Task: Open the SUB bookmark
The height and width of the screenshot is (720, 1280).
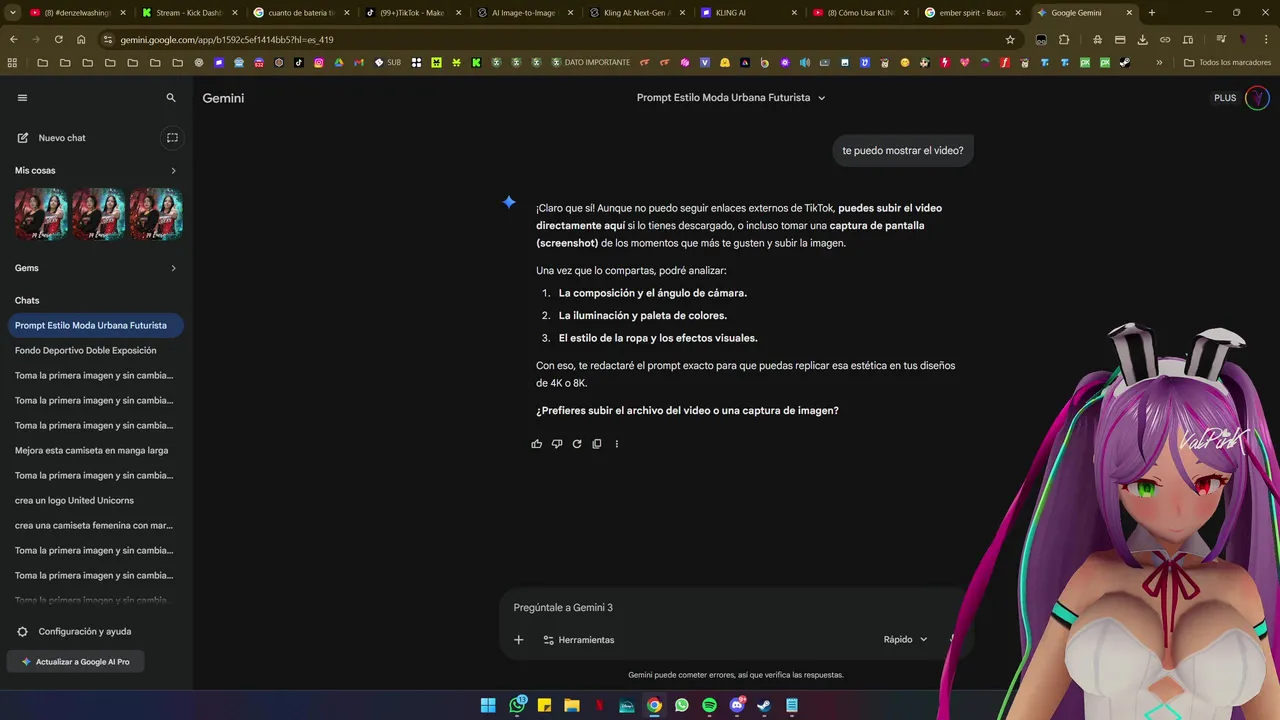Action: (387, 62)
